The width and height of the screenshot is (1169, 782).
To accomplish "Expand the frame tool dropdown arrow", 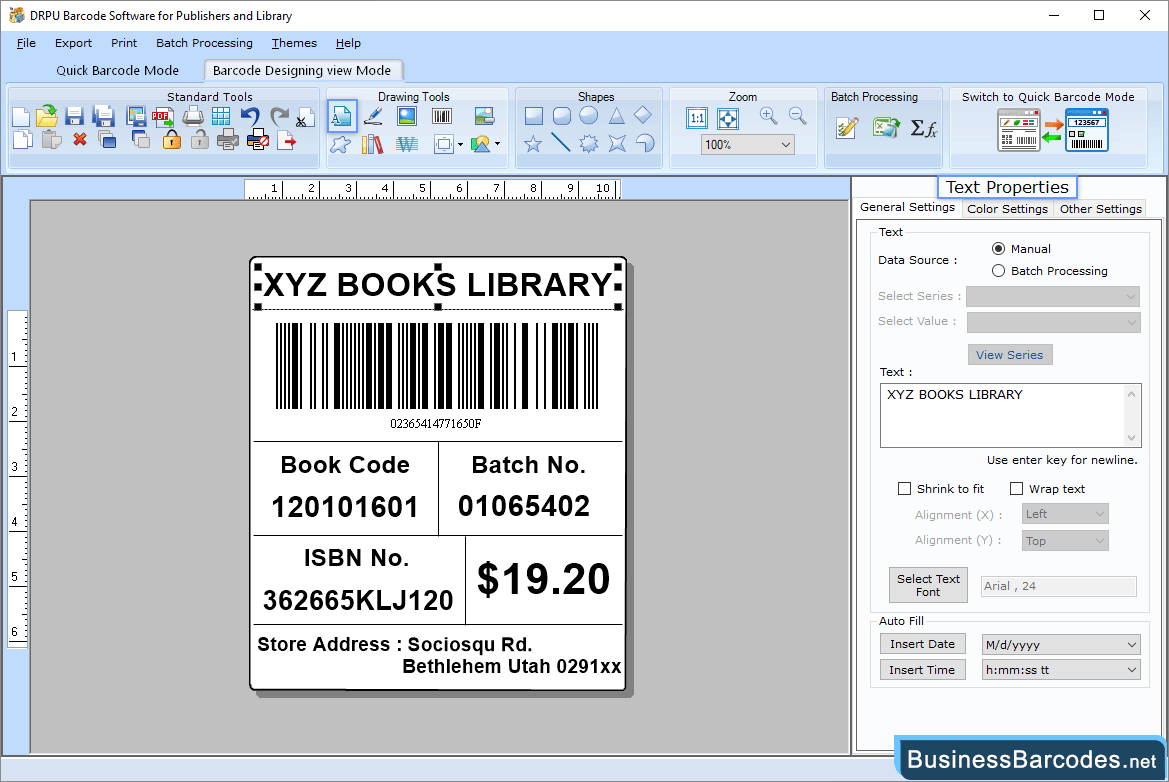I will (460, 145).
